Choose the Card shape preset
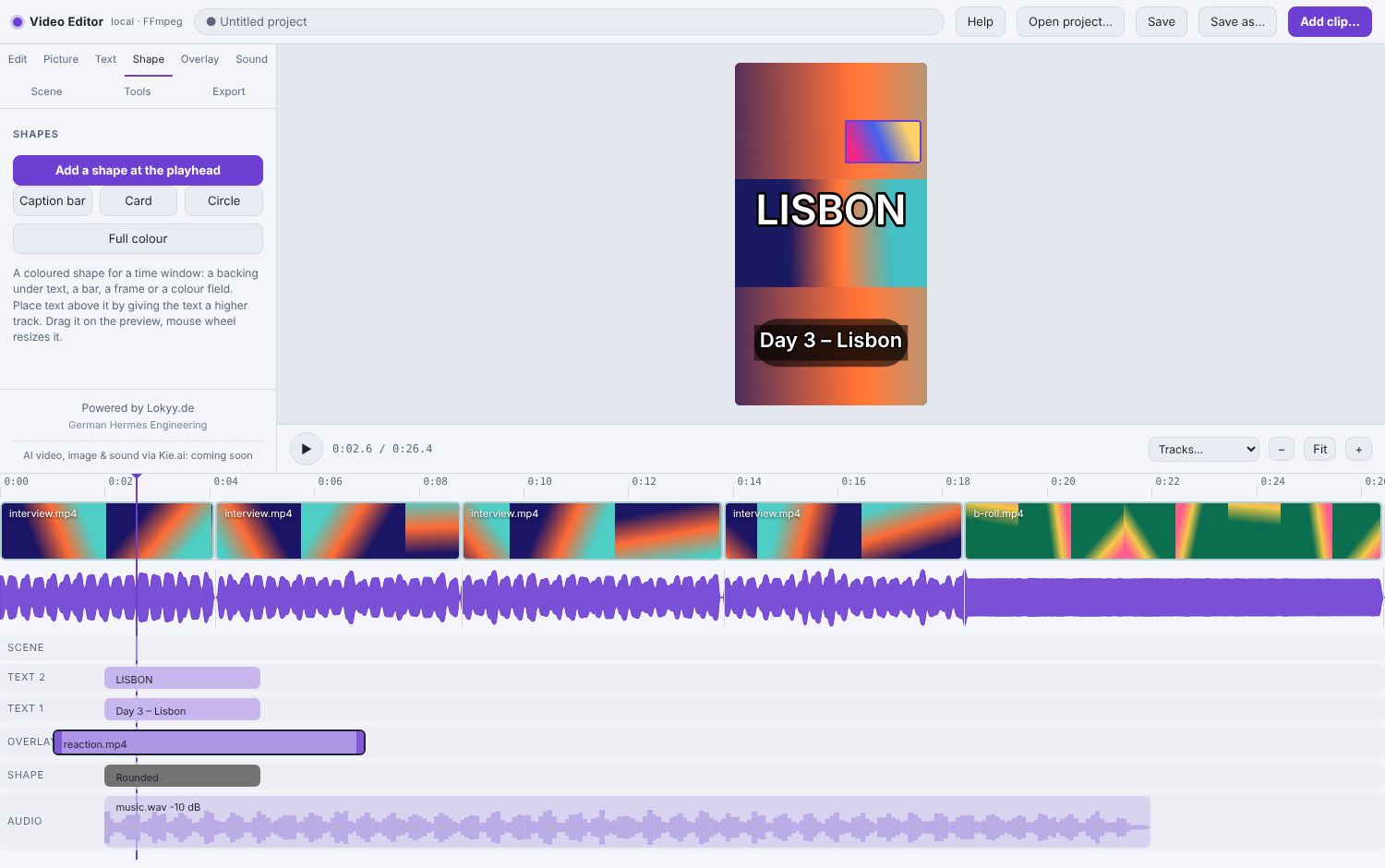1385x868 pixels. click(x=138, y=201)
